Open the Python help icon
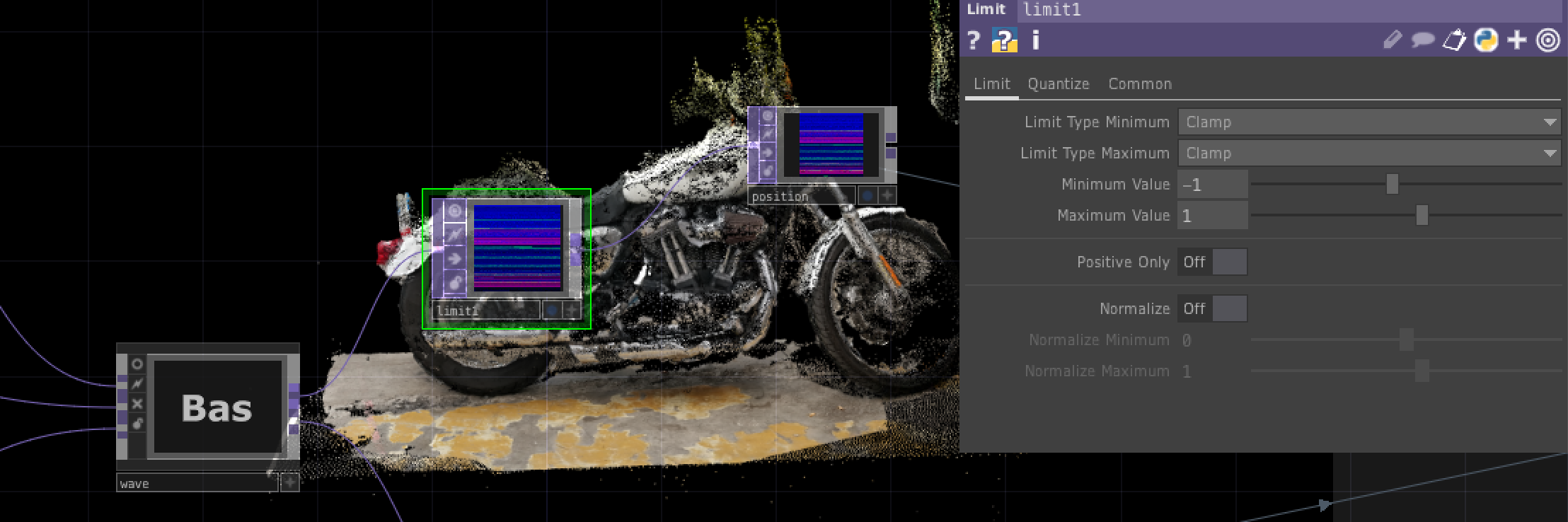This screenshot has height=522, width=1568. tap(1004, 40)
